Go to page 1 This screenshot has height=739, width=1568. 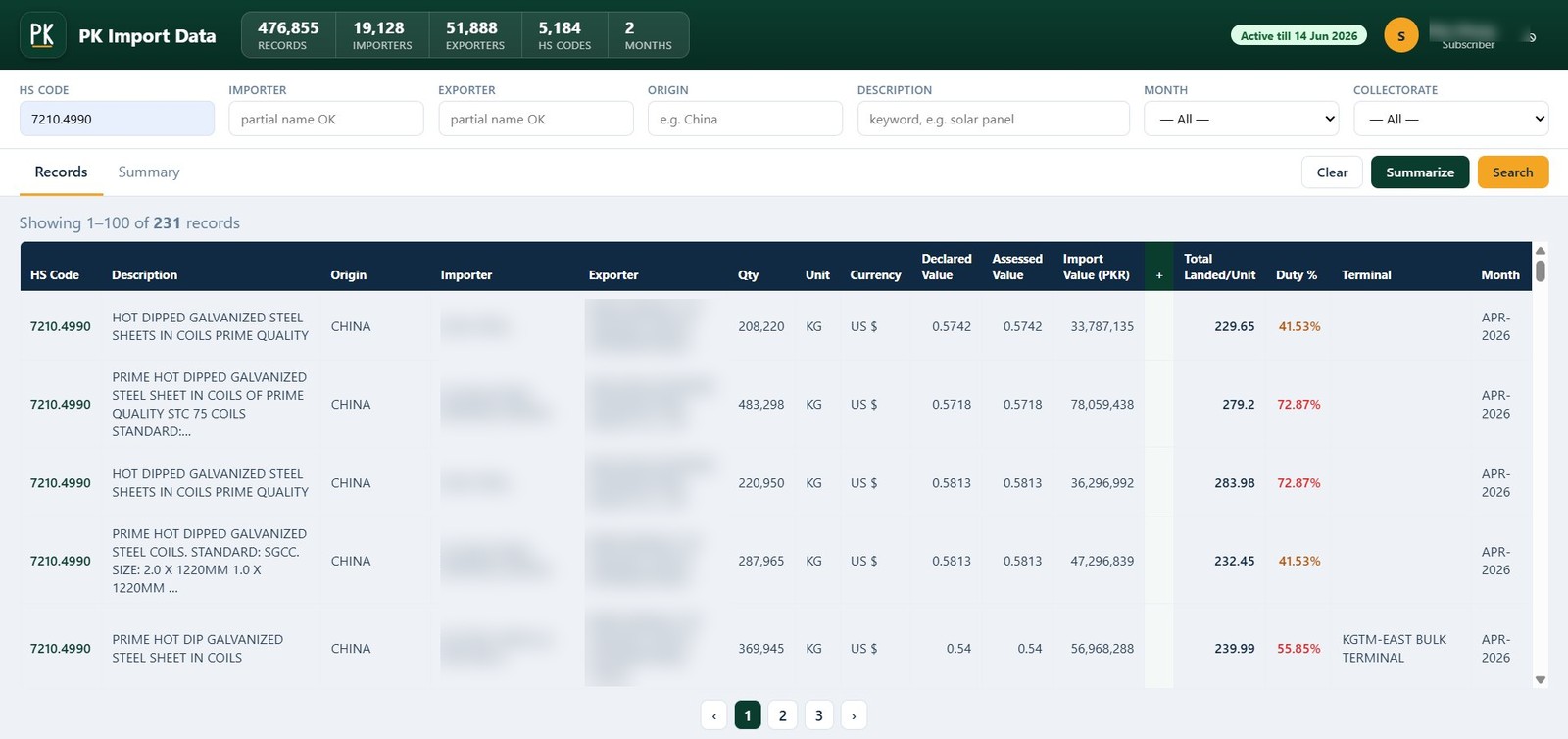(x=748, y=715)
